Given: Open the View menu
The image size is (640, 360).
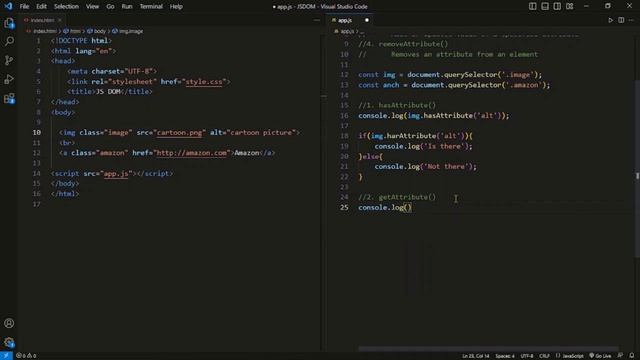Looking at the screenshot, I should point(92,7).
